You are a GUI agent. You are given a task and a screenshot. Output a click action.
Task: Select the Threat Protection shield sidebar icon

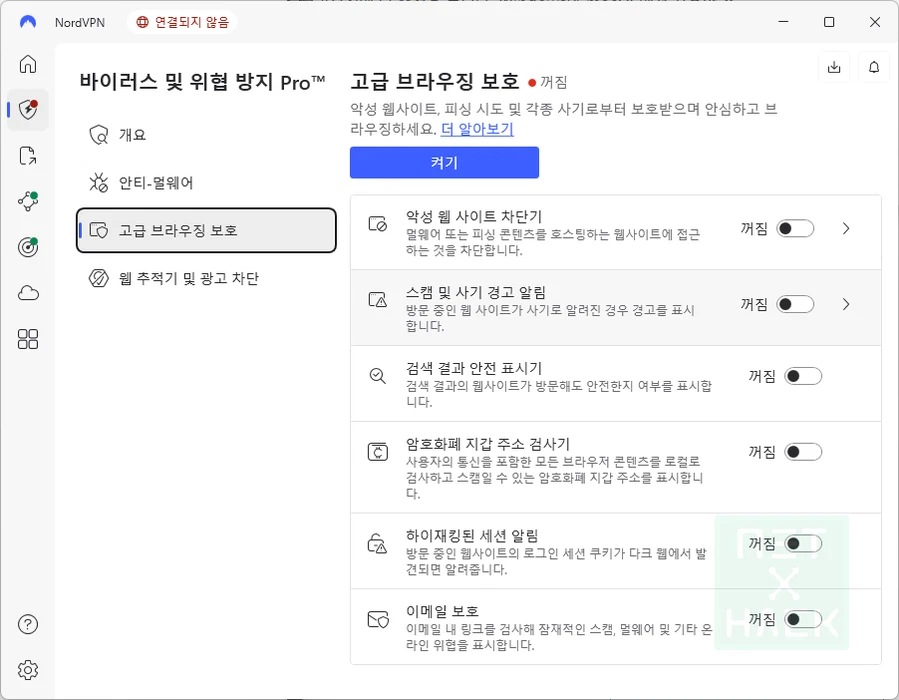click(28, 110)
